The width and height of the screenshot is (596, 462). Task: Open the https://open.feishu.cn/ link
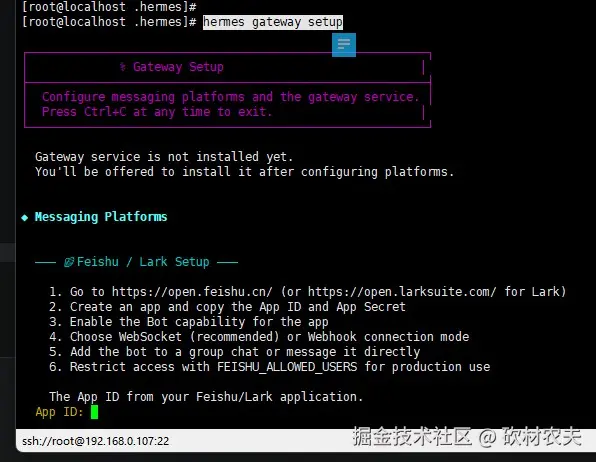tap(192, 292)
